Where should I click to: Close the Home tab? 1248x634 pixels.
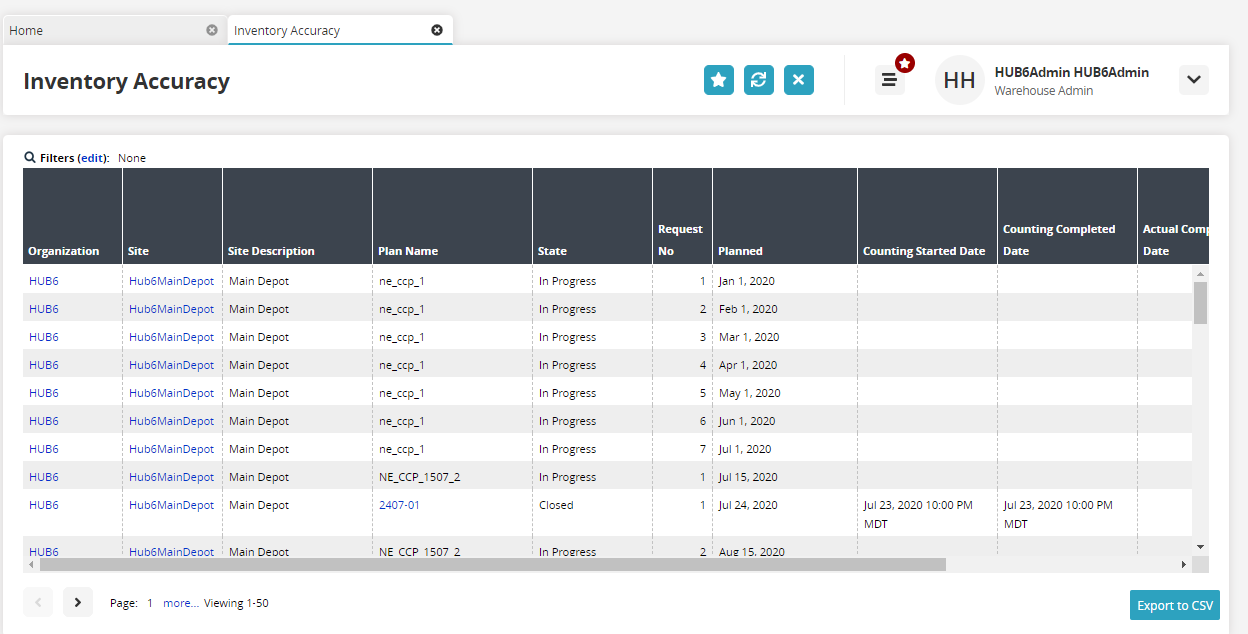[x=212, y=30]
